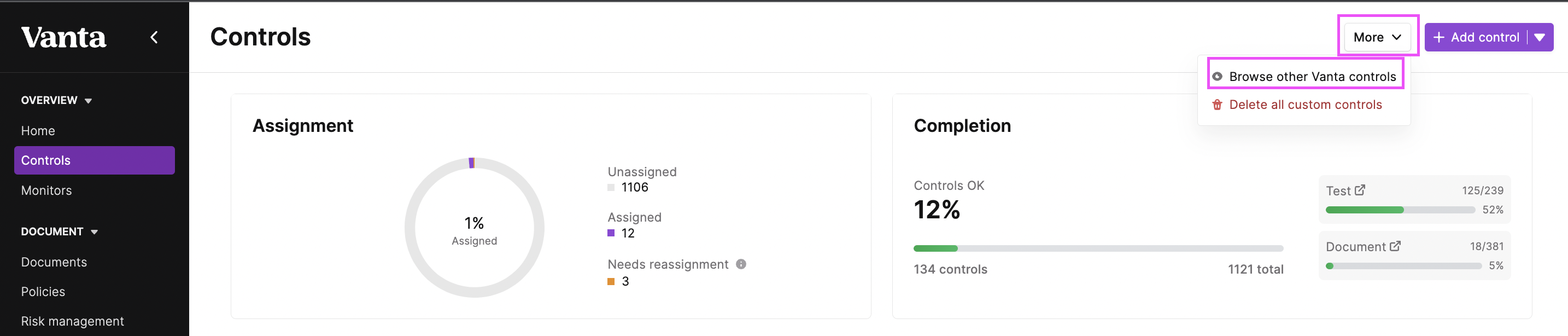This screenshot has height=336, width=1568.
Task: Click the Needs reassignment info icon
Action: [741, 264]
